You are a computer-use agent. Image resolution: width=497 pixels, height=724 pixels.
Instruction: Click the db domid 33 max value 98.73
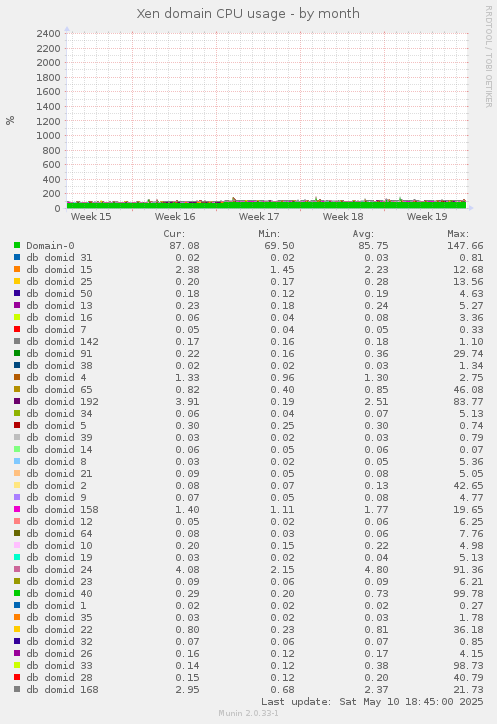click(x=468, y=666)
